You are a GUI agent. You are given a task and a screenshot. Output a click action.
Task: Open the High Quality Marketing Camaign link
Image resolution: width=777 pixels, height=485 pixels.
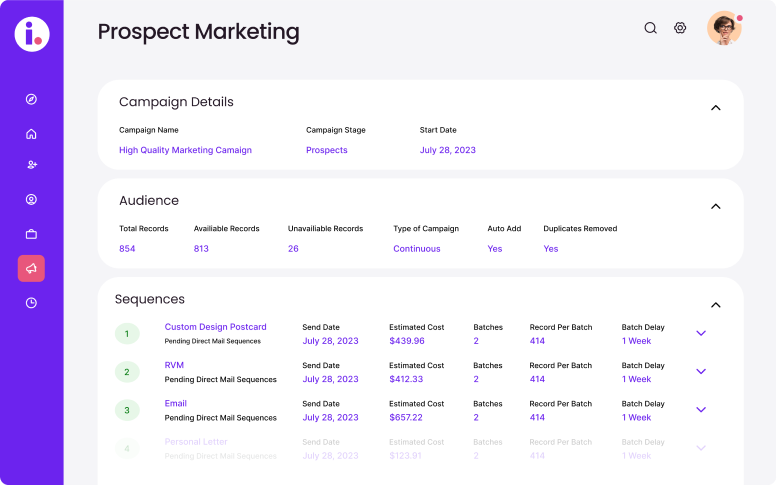click(x=185, y=150)
